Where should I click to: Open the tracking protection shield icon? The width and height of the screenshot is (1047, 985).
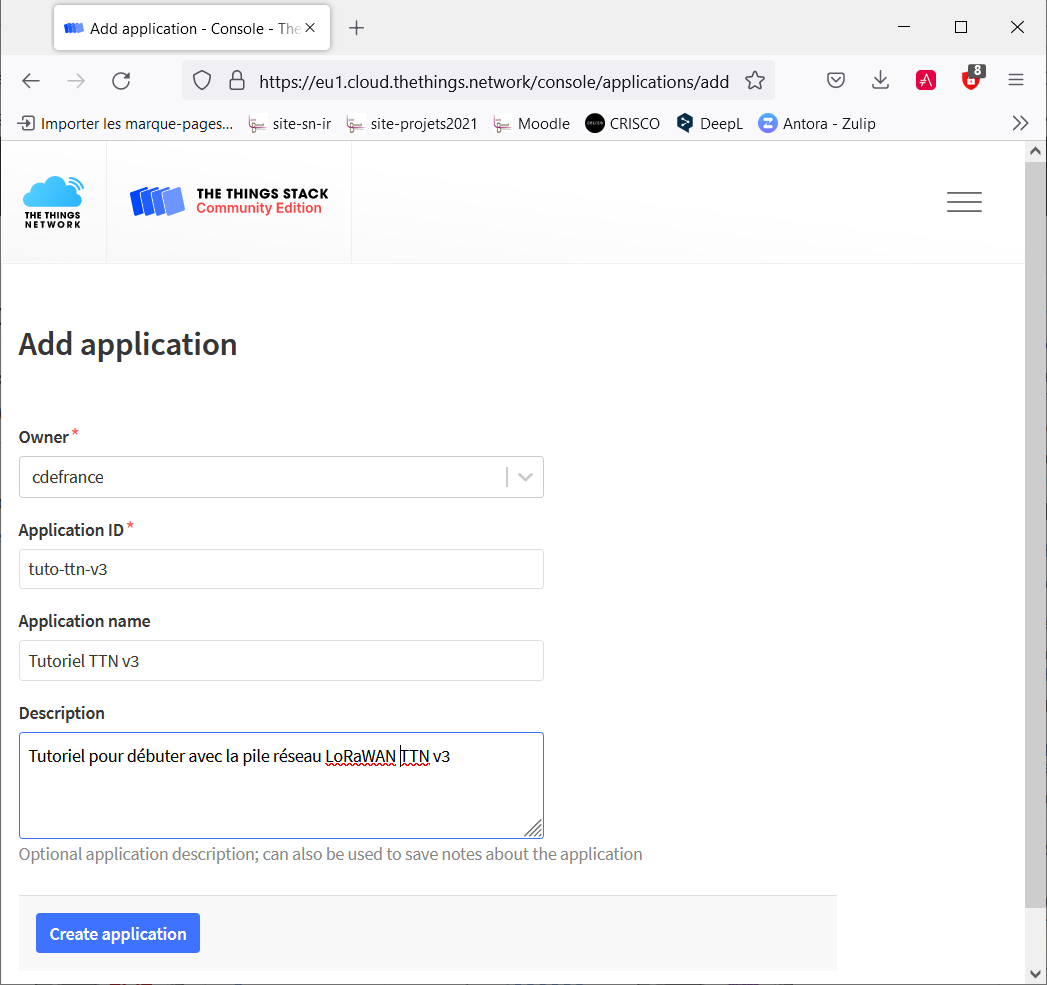click(202, 81)
